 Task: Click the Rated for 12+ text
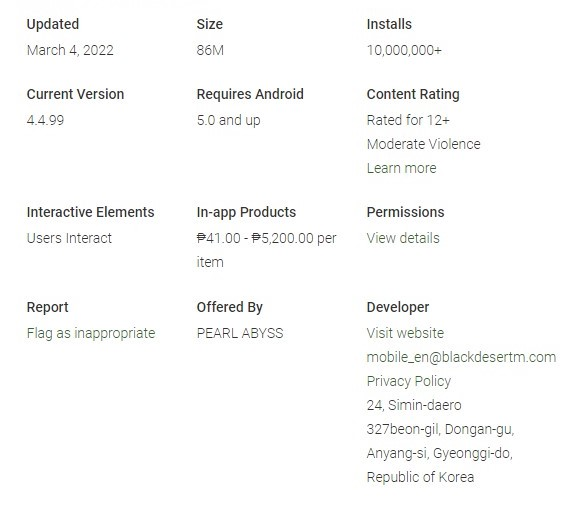click(408, 120)
